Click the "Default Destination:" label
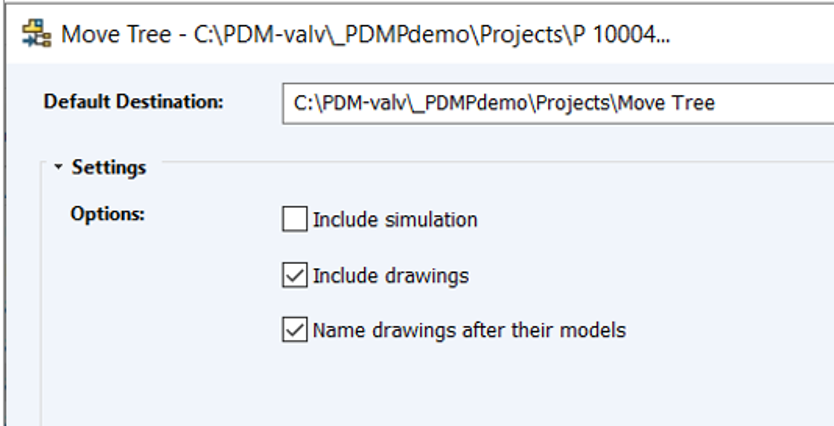Viewport: 834px width, 426px height. [x=133, y=102]
